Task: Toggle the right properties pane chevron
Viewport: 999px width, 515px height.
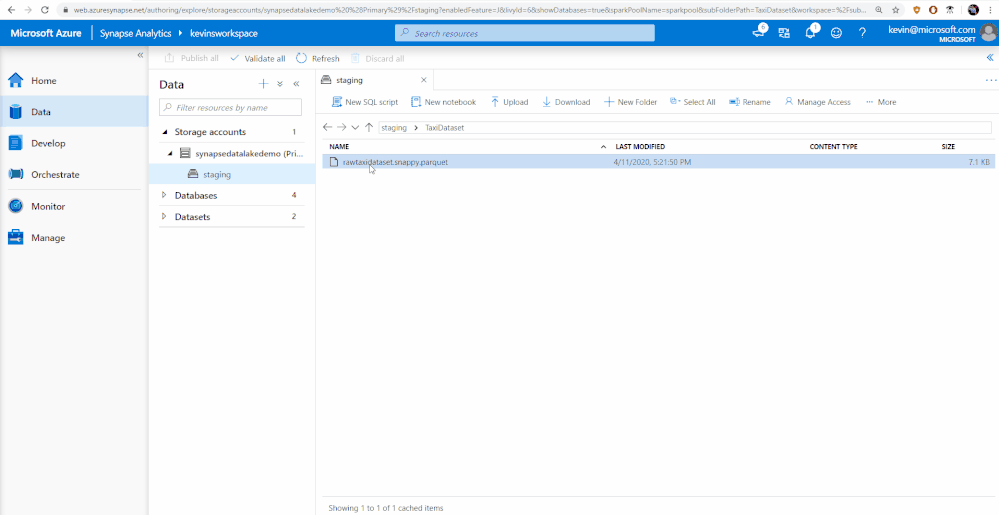Action: pos(991,58)
